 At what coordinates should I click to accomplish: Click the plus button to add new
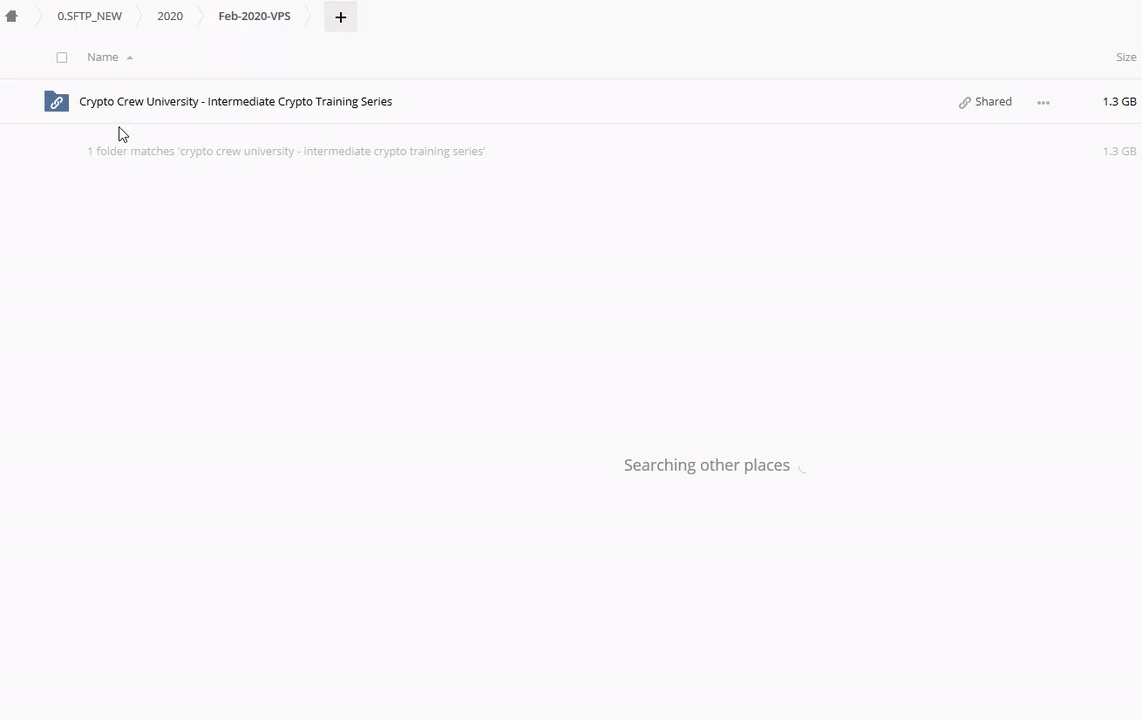[x=340, y=17]
